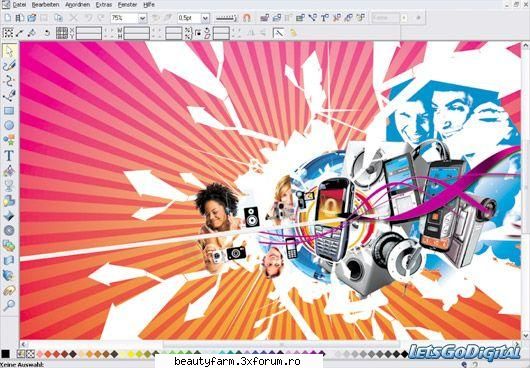Click the Undo arrow icon
530x368 pixels.
(89, 18)
